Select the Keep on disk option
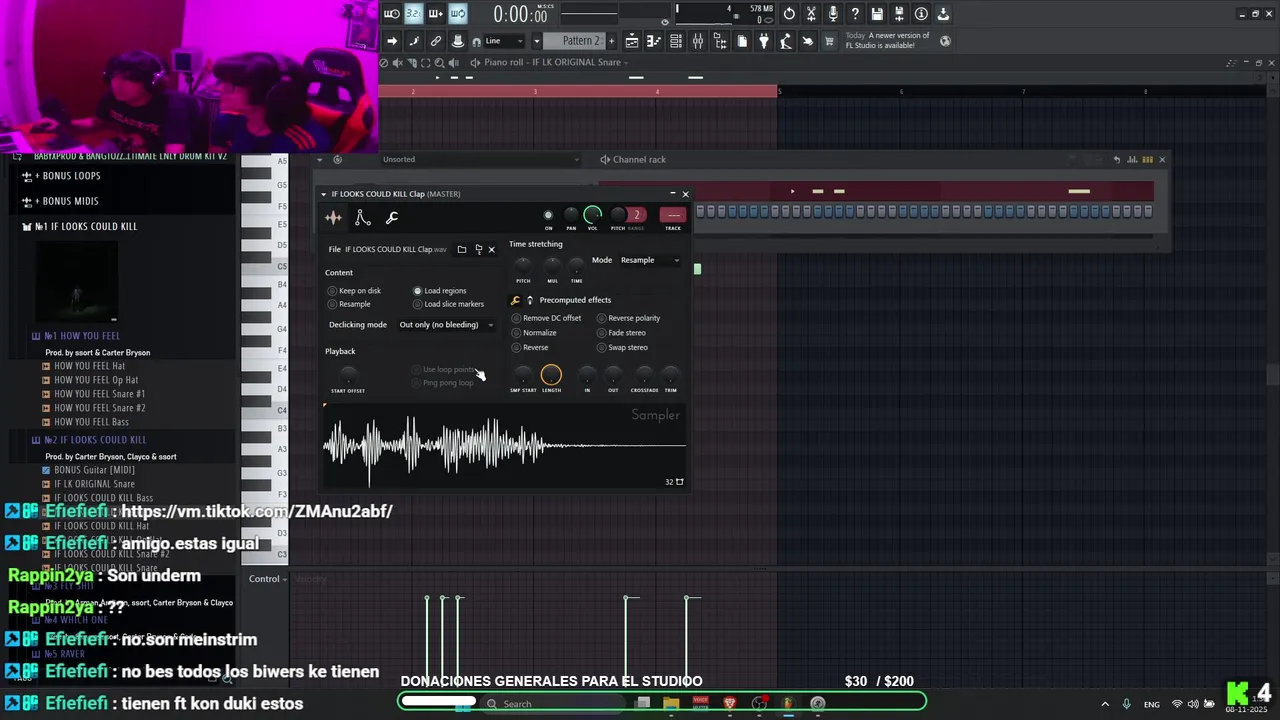 [355, 291]
